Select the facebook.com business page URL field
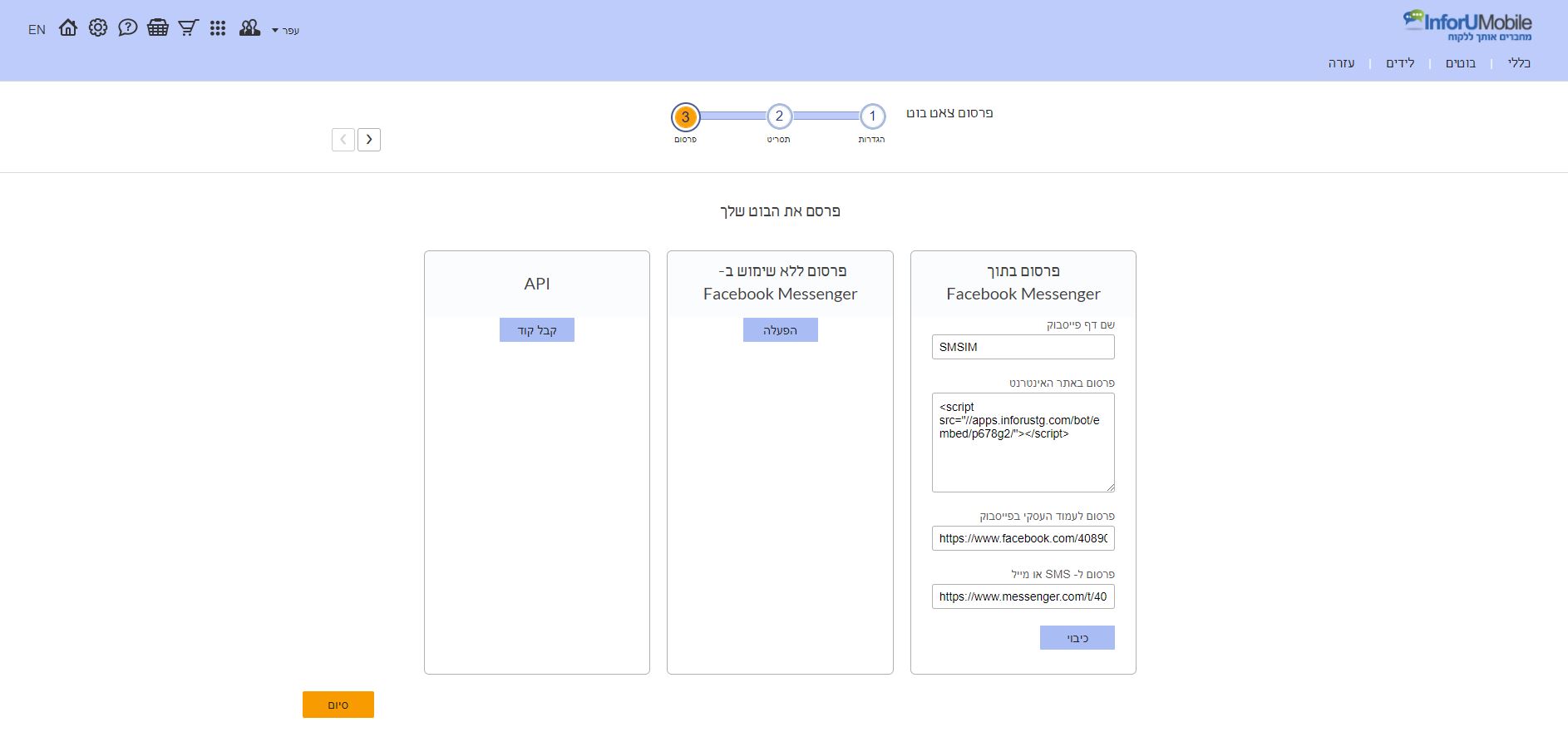The width and height of the screenshot is (1568, 752). click(1023, 538)
